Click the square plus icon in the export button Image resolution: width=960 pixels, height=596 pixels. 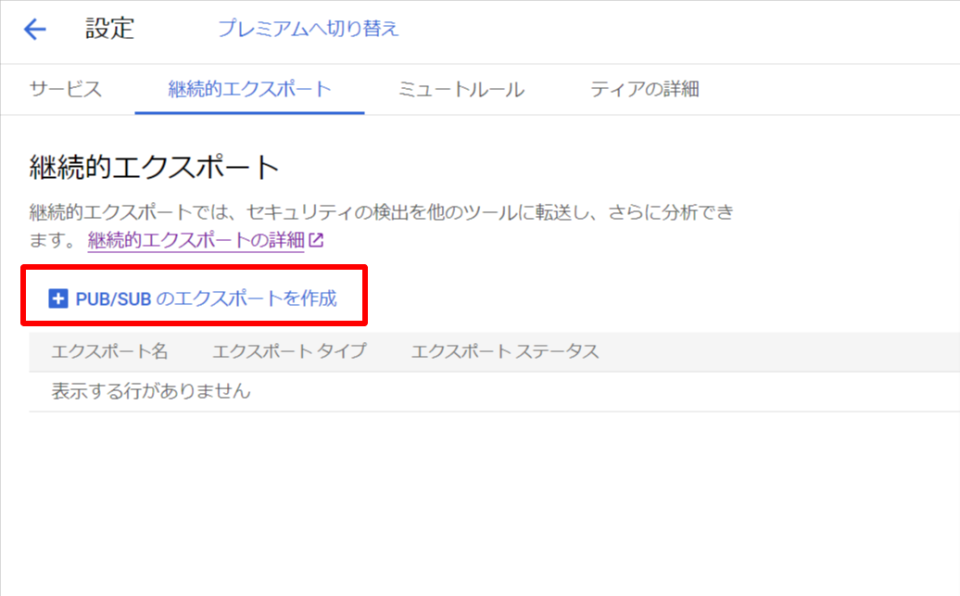coord(57,298)
